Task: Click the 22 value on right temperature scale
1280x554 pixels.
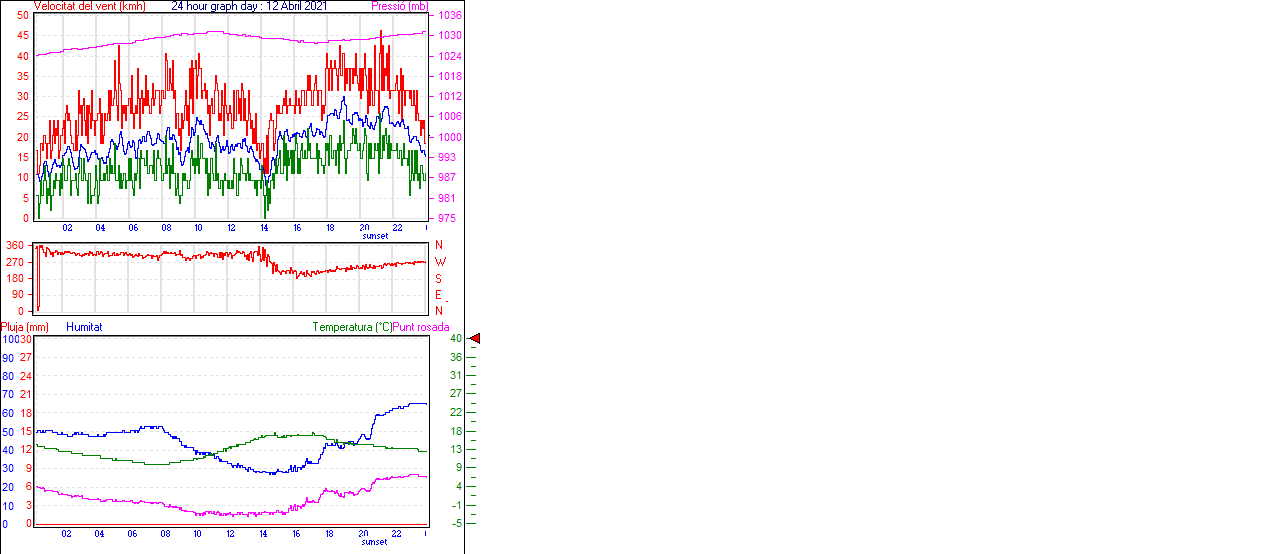Action: [456, 412]
